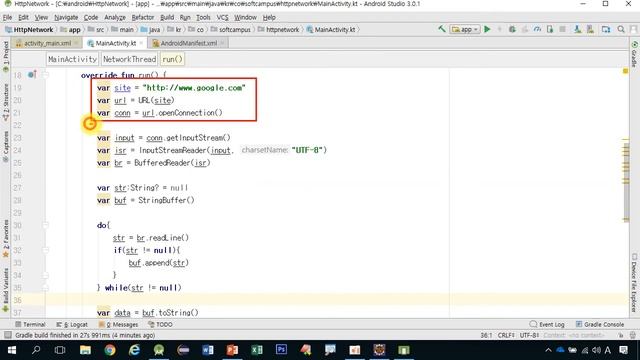
Task: Close the MainActivity.kt tab
Action: click(x=141, y=43)
